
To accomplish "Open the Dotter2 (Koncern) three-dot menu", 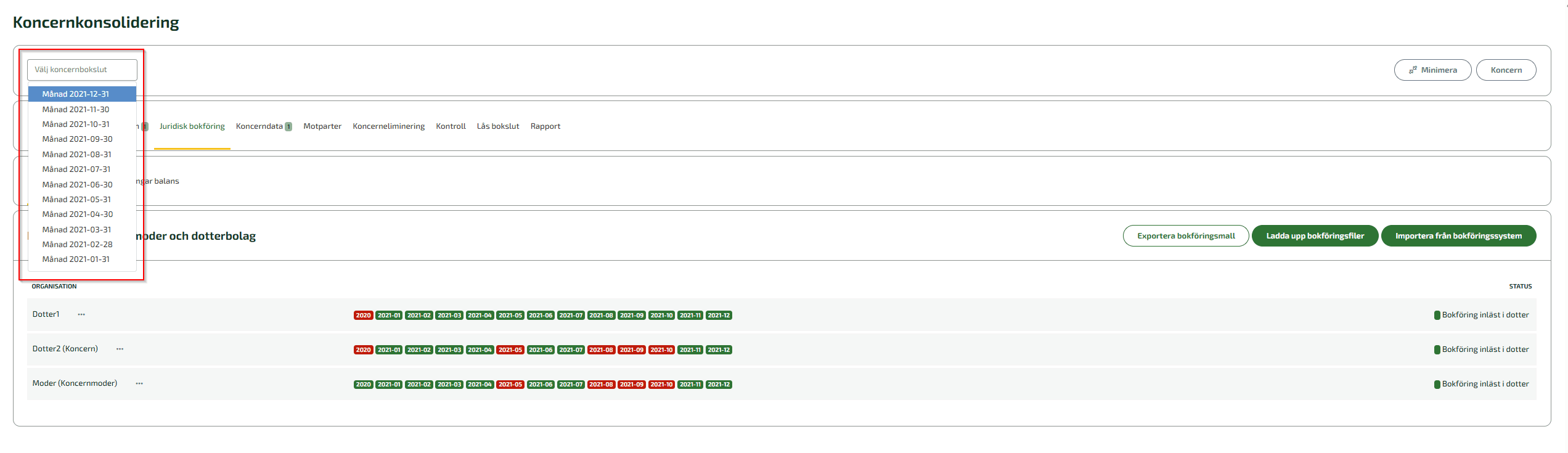I will pyautogui.click(x=120, y=349).
